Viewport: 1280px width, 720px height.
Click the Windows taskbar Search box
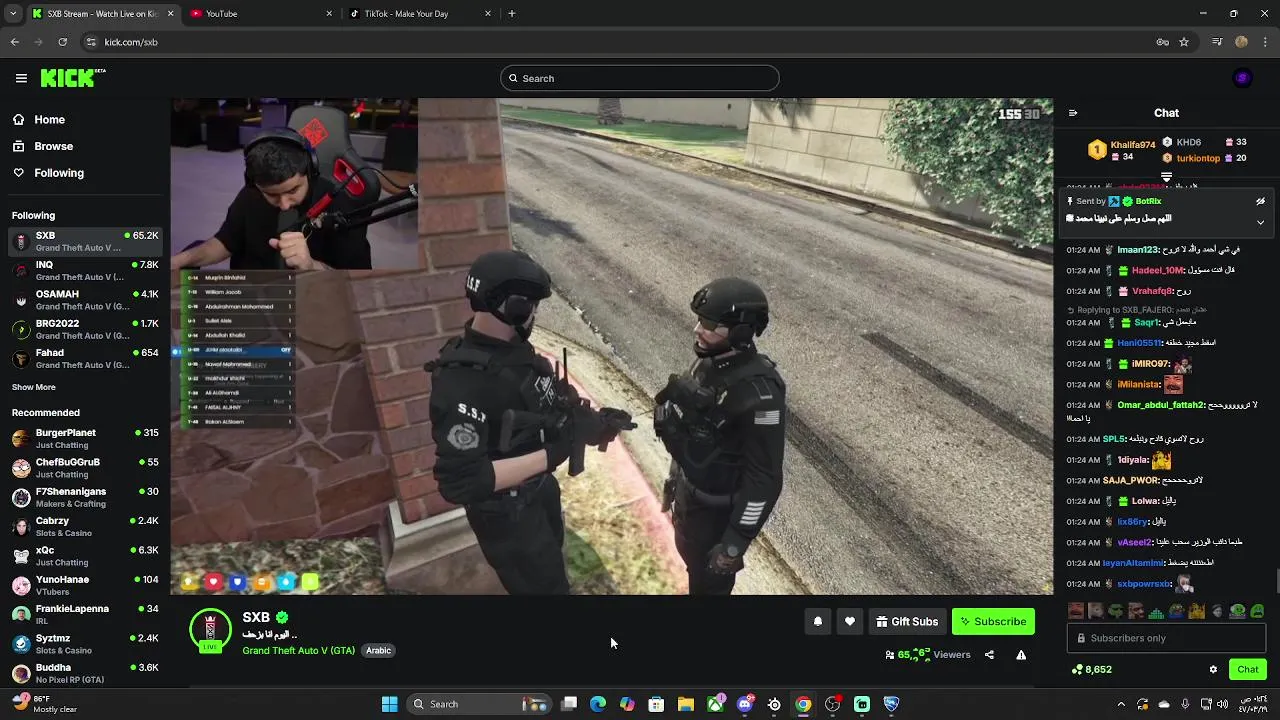coord(478,704)
